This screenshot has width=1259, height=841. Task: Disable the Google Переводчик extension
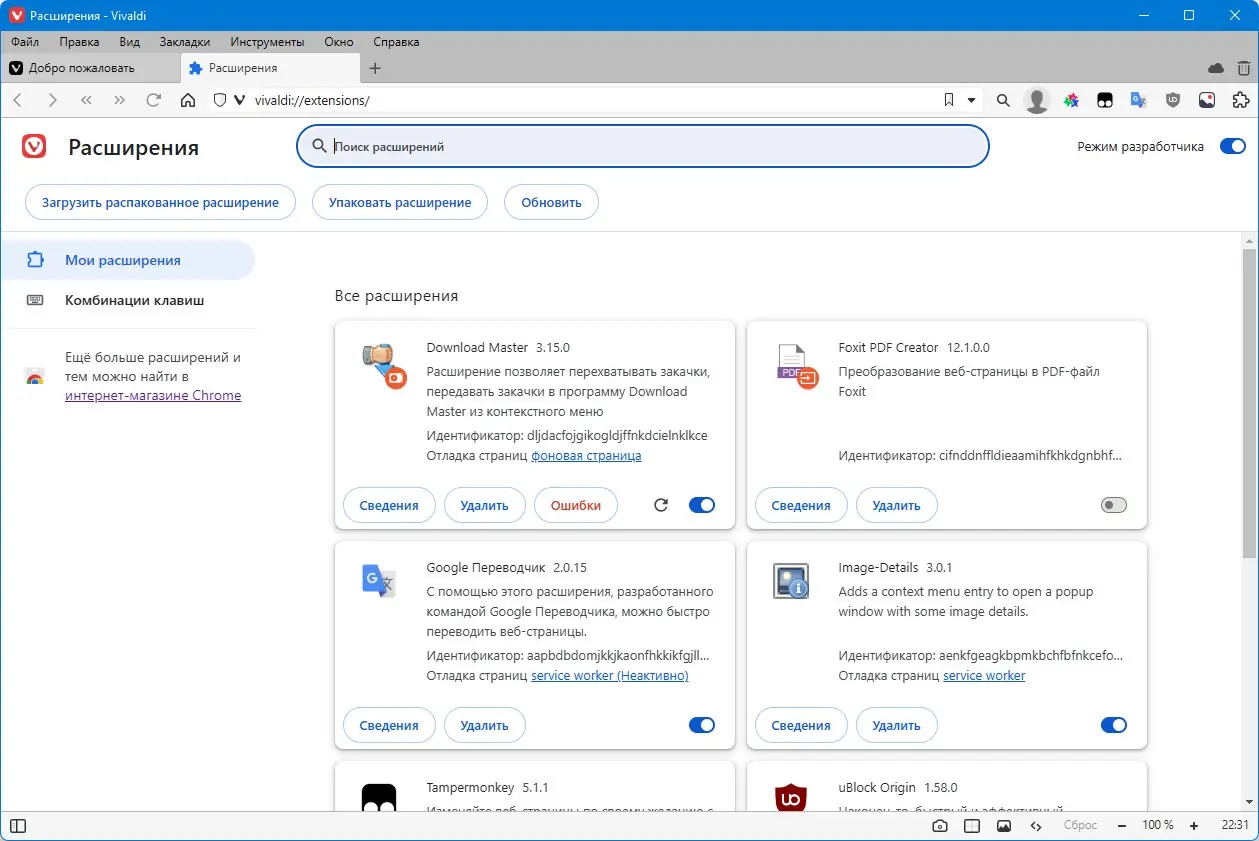click(702, 725)
